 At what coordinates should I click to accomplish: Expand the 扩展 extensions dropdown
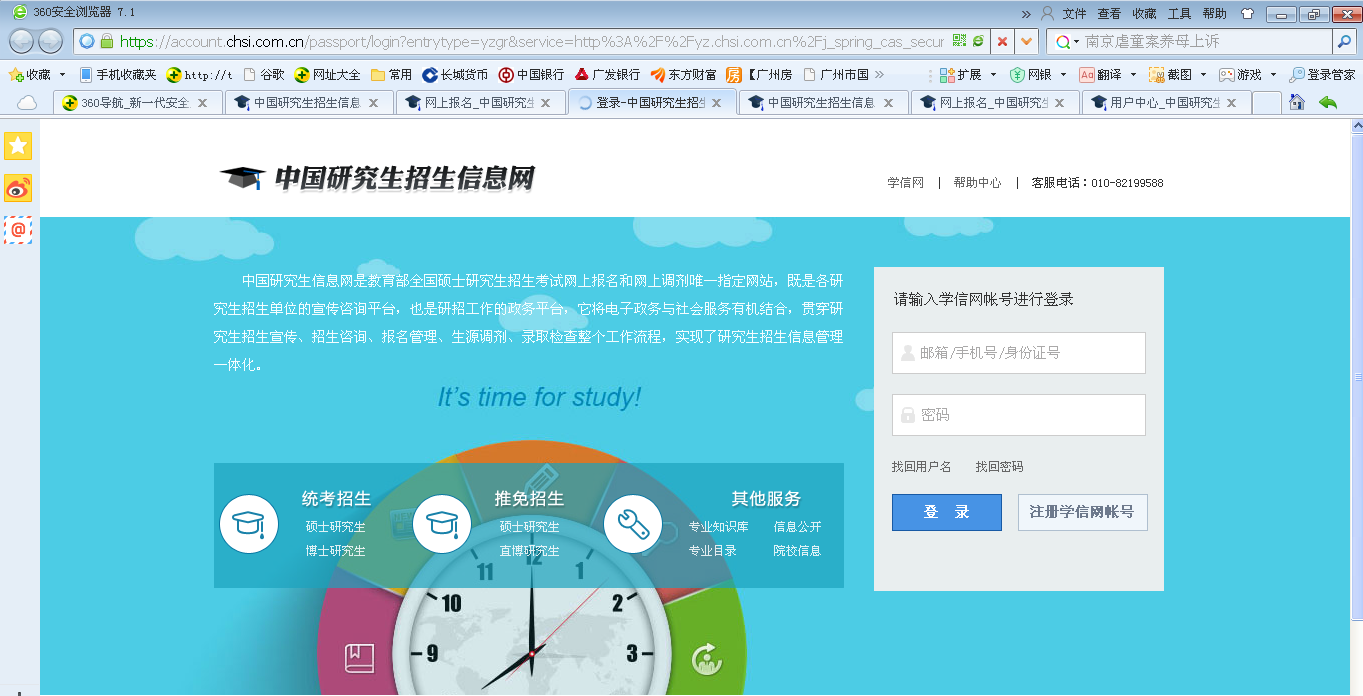coord(994,75)
